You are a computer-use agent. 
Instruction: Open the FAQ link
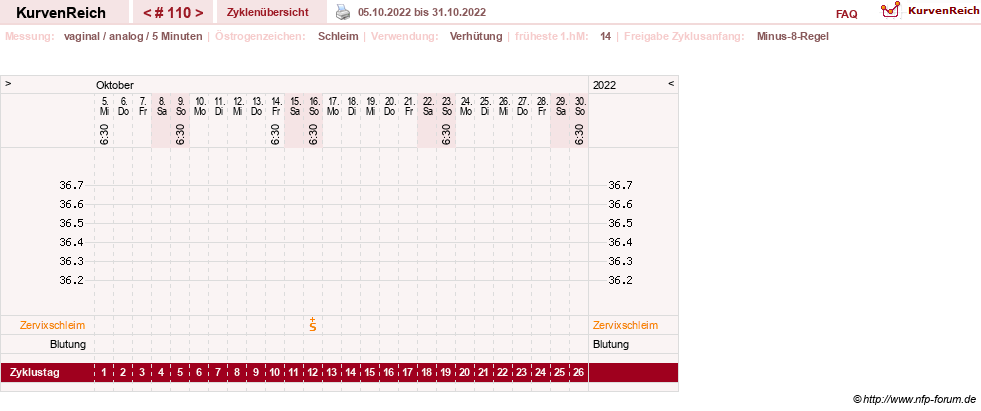click(846, 14)
